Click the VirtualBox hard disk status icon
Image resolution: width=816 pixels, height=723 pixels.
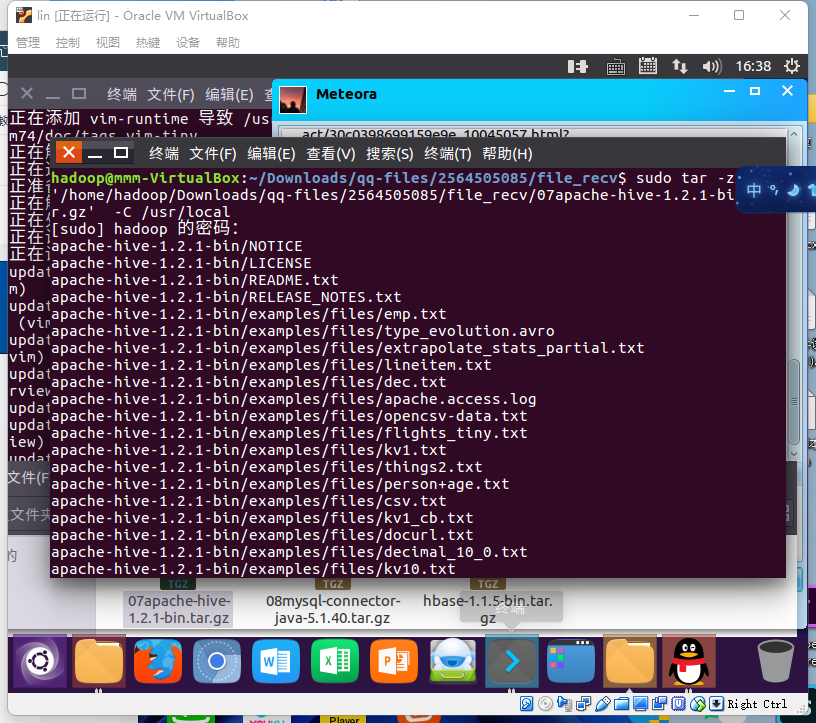point(526,704)
